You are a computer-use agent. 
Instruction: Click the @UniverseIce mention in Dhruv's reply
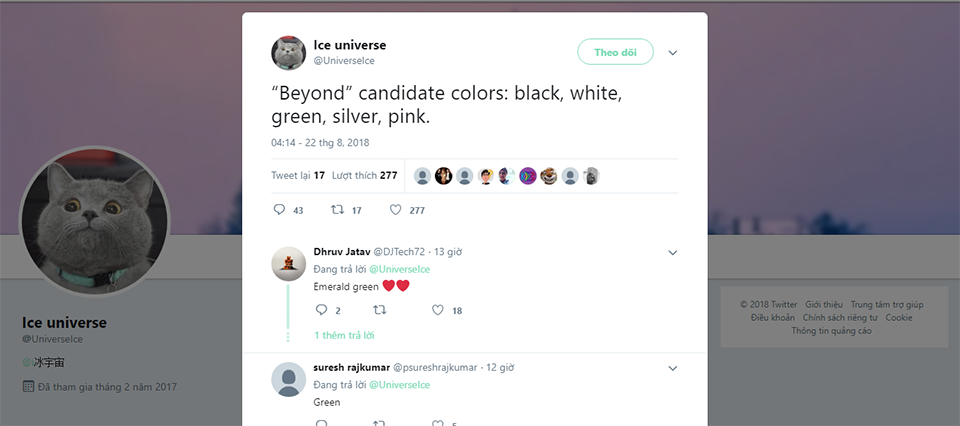pyautogui.click(x=399, y=269)
